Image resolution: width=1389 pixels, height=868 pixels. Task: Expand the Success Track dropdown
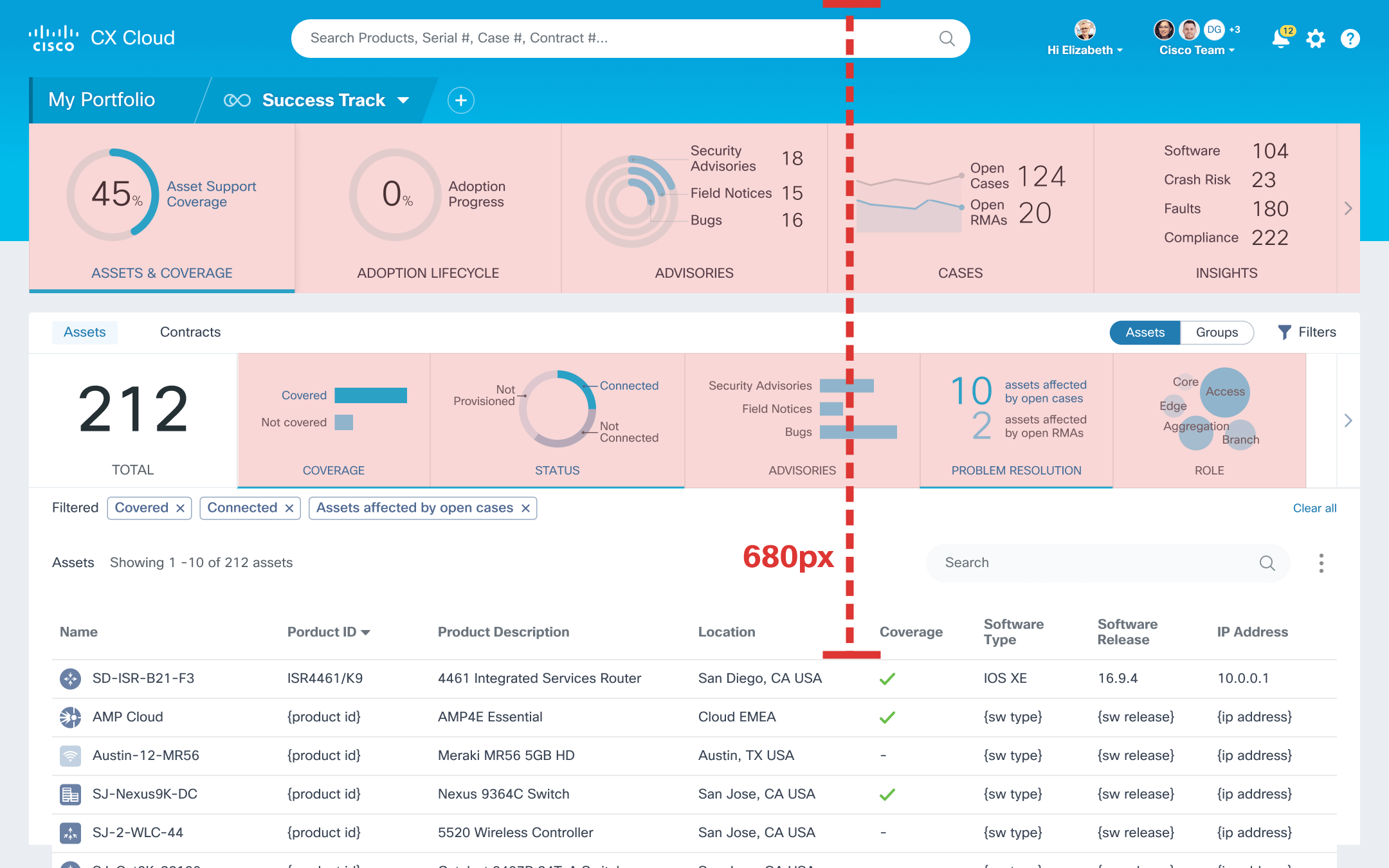(x=403, y=100)
